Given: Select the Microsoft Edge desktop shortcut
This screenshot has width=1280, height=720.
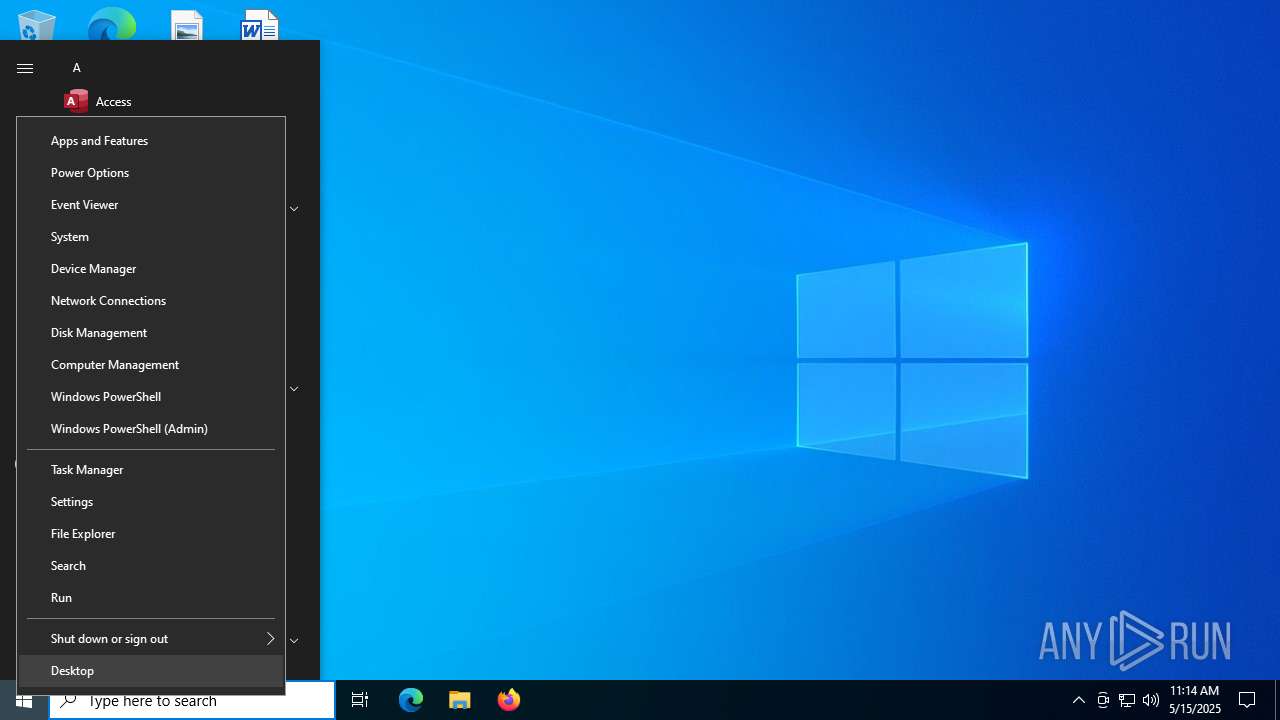Looking at the screenshot, I should 111,25.
